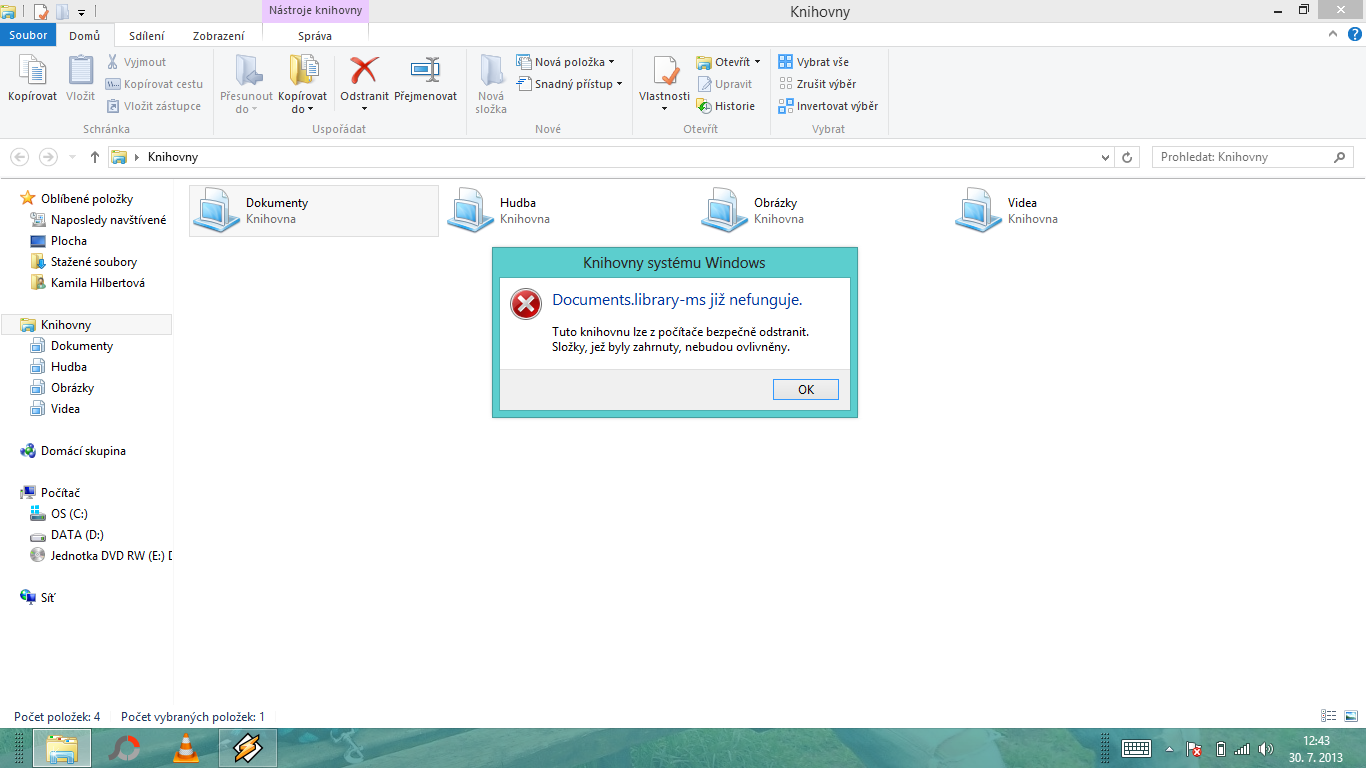Switch to the Sdílení ribbon tab

(147, 36)
